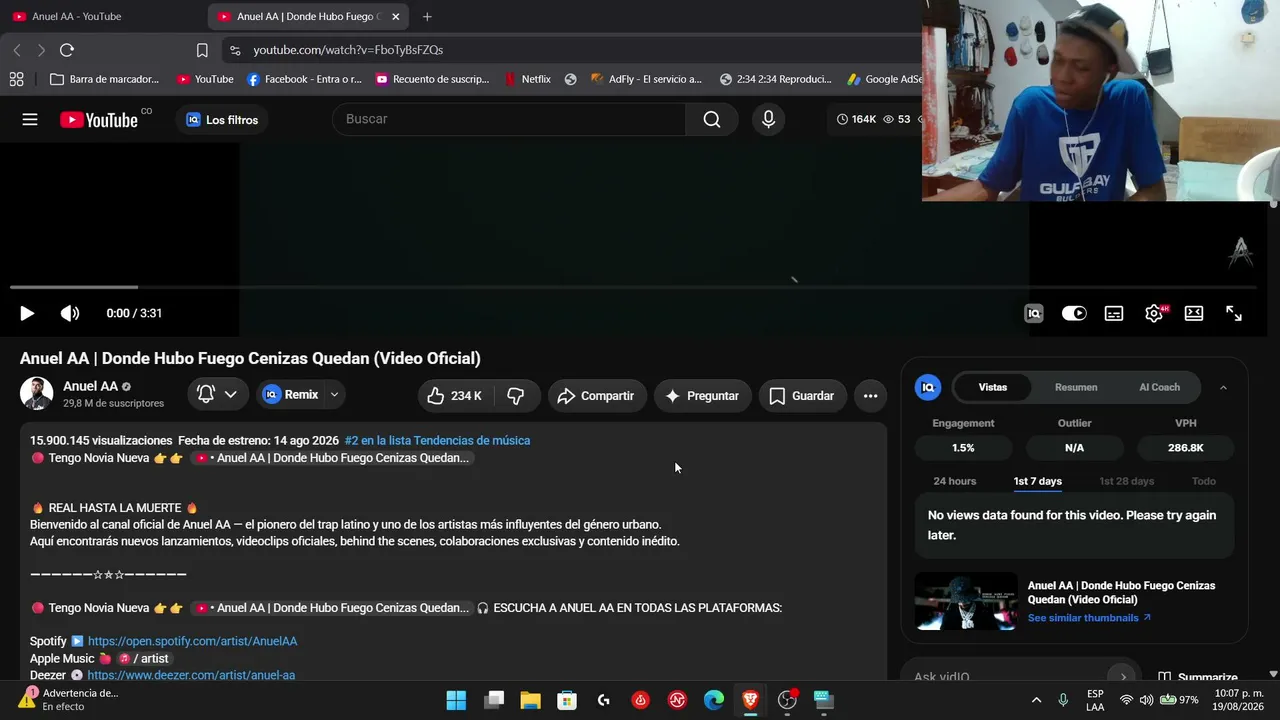Click the vidIQ round logo in panel

tap(928, 387)
